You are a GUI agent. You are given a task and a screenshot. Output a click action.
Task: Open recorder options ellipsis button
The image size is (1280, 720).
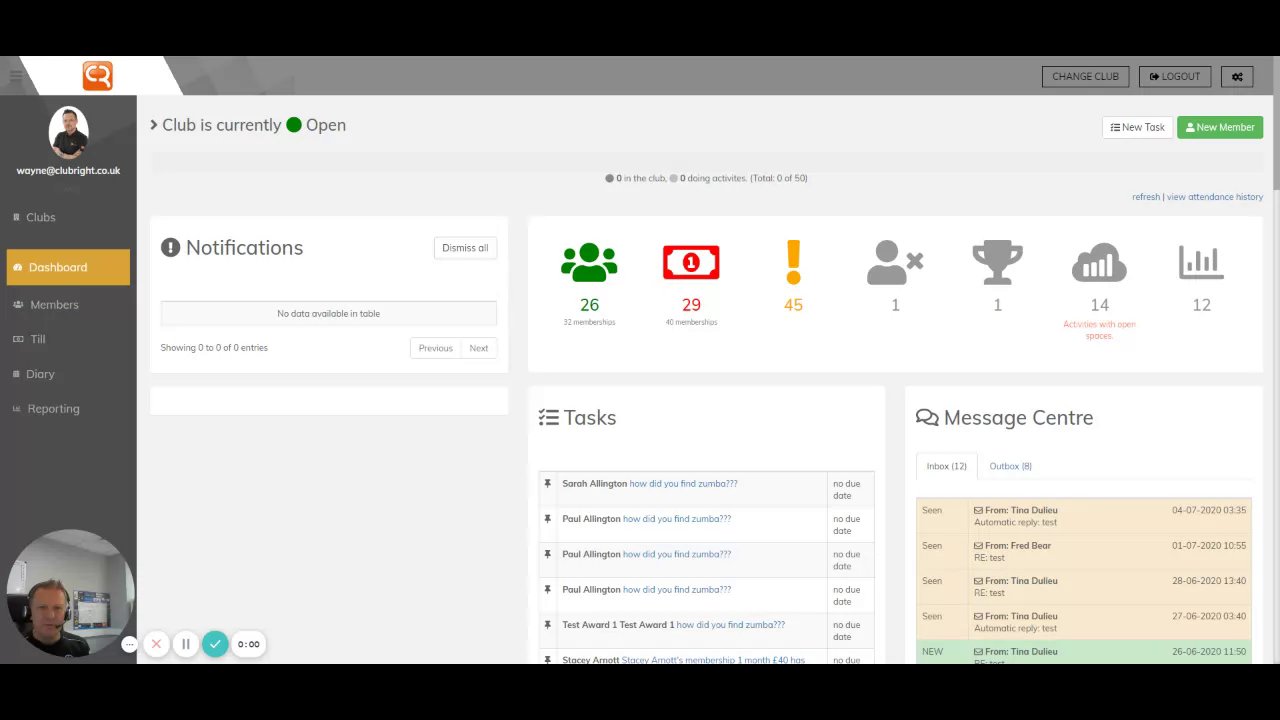(129, 645)
